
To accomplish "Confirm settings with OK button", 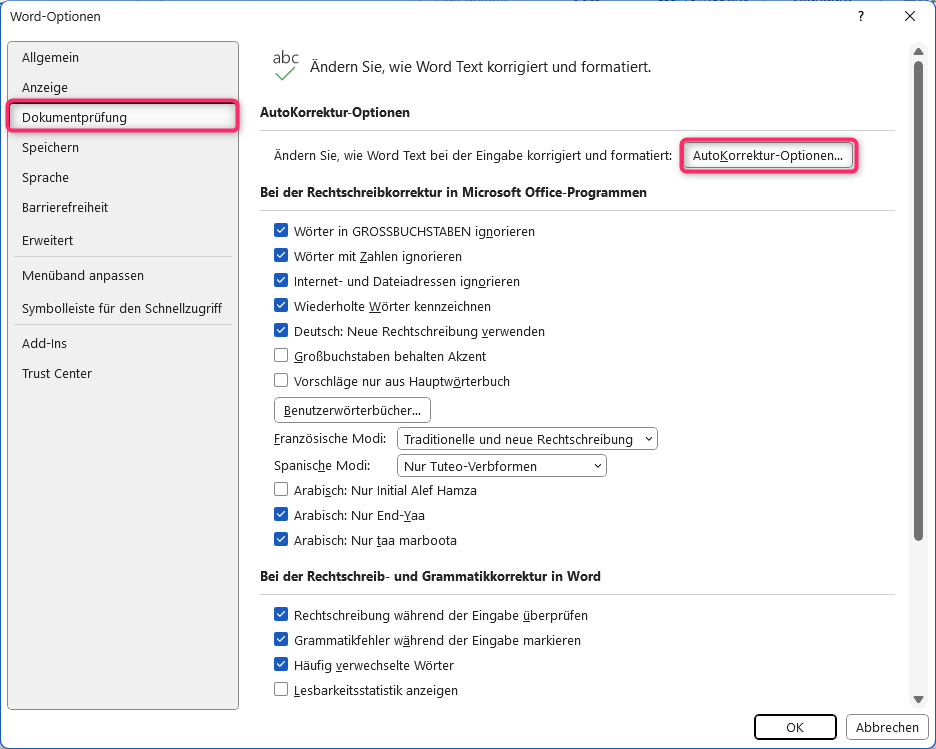I will coord(795,727).
